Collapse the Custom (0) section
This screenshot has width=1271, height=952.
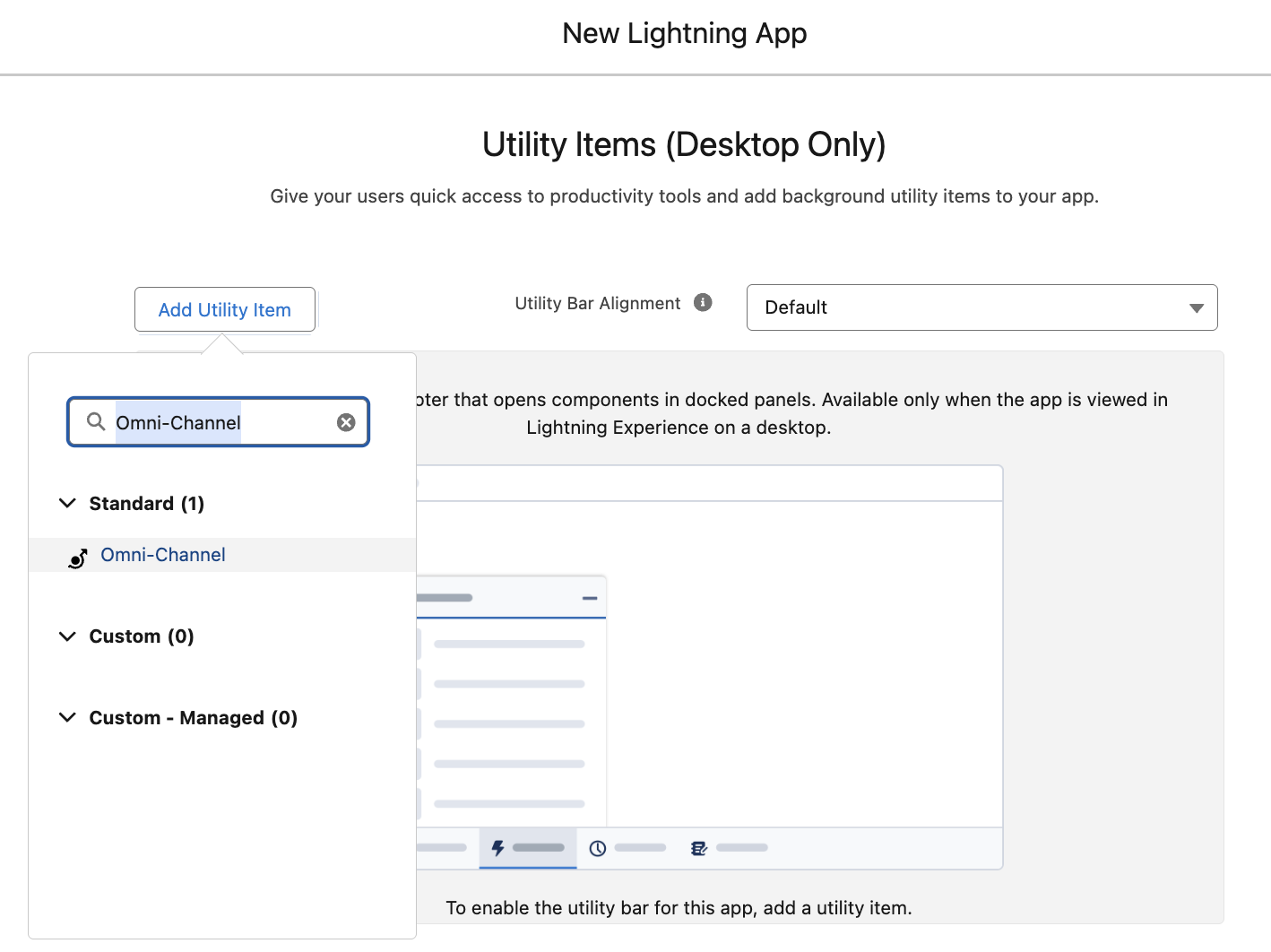(67, 636)
